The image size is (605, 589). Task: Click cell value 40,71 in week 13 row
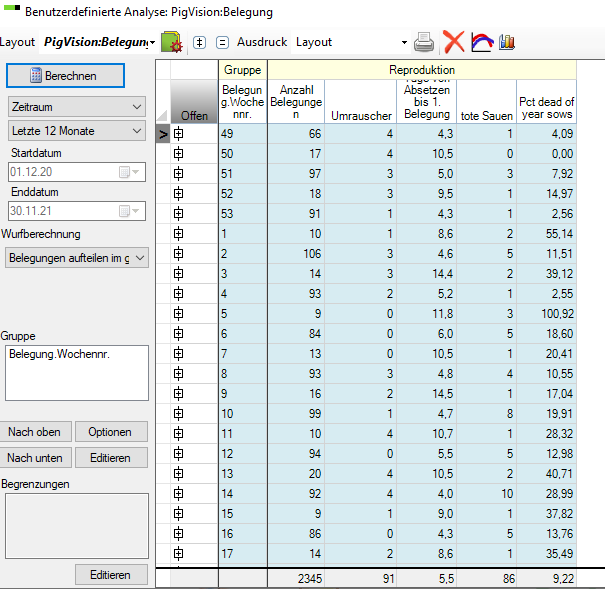click(546, 474)
